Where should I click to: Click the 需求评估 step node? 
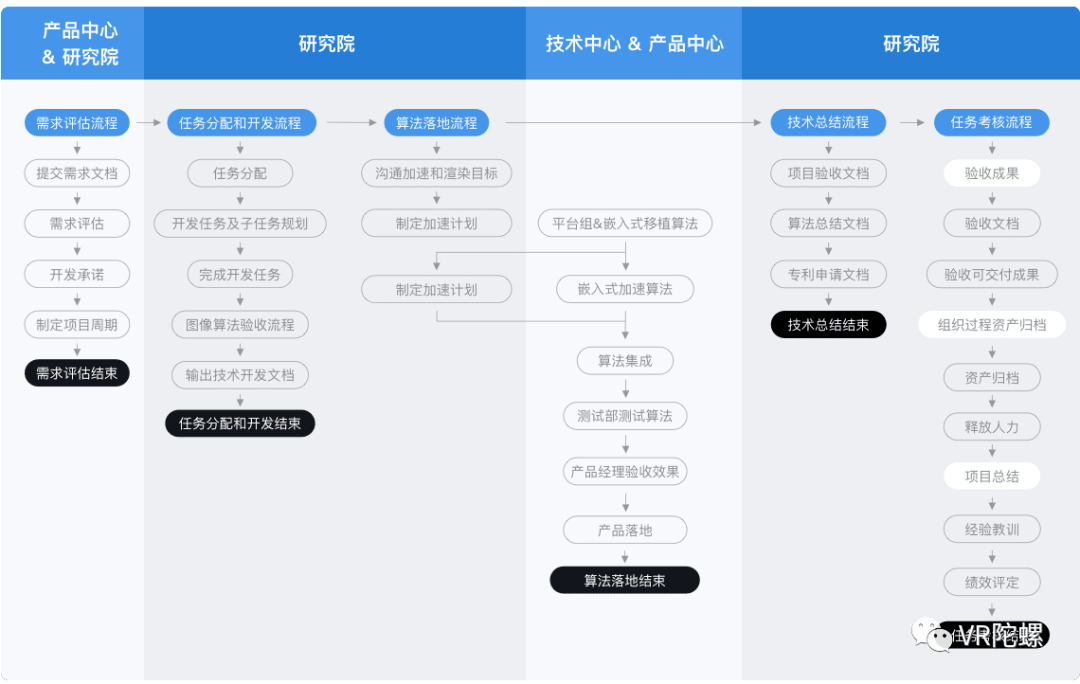[77, 223]
